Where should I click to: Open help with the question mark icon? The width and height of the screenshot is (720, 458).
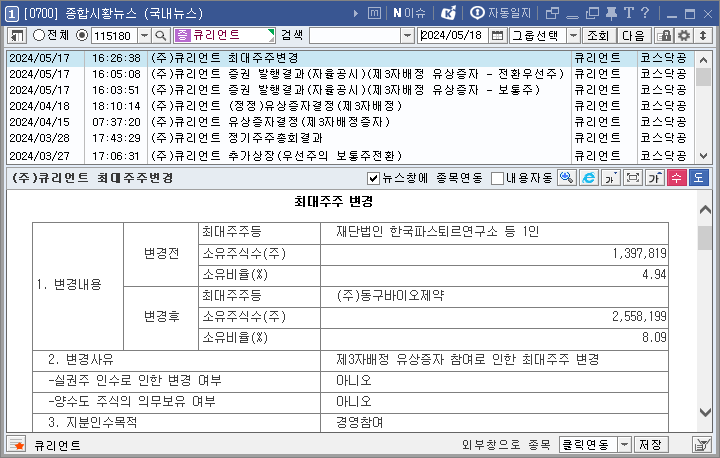point(645,13)
